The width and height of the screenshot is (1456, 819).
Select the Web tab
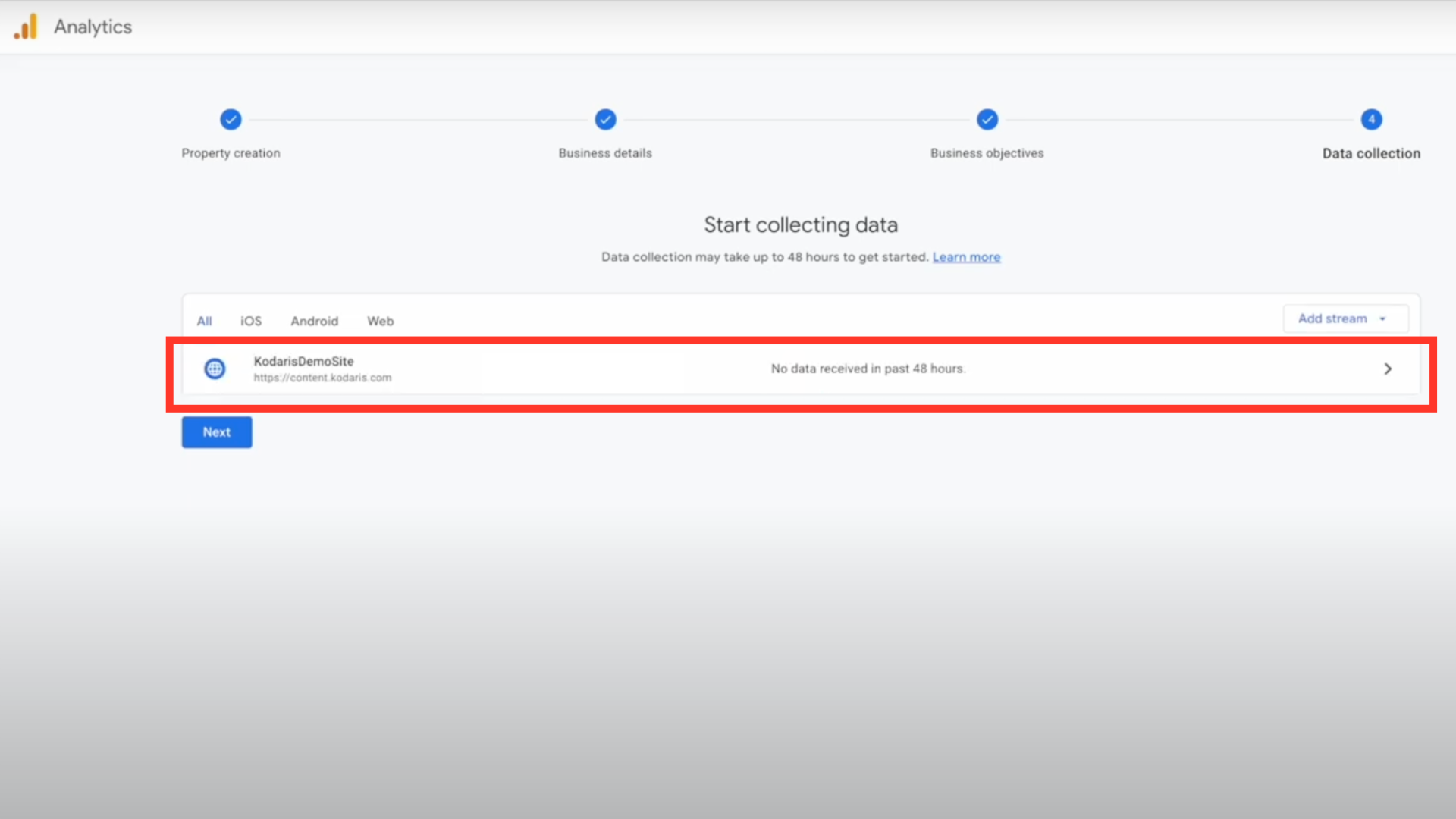pyautogui.click(x=380, y=322)
